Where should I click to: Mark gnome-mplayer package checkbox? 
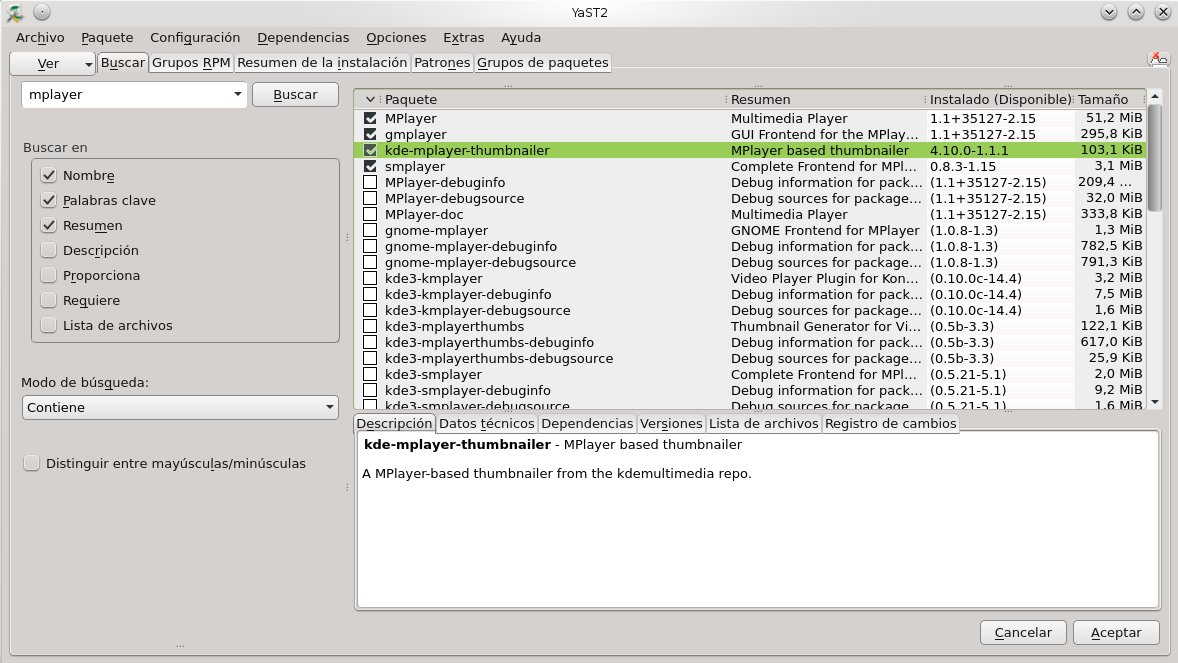[x=370, y=230]
